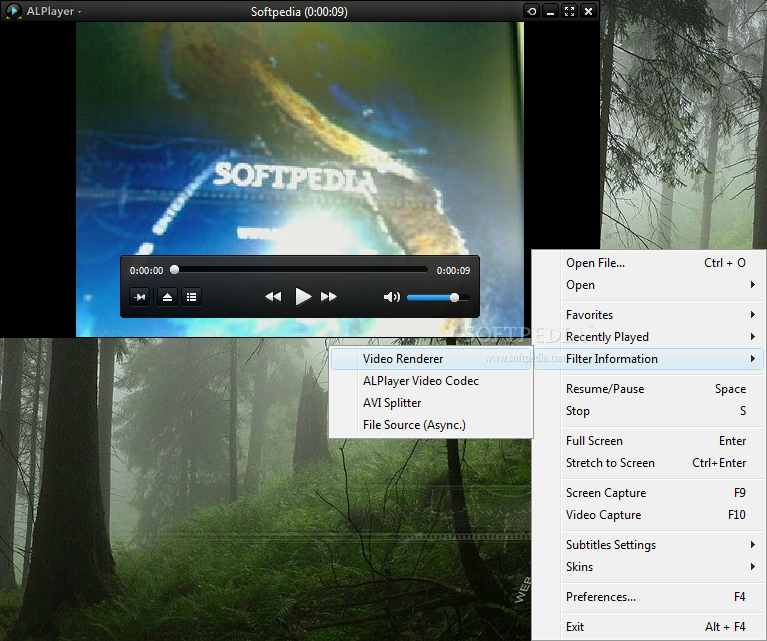Image resolution: width=767 pixels, height=641 pixels.
Task: Click the volume slider handle
Action: [454, 298]
